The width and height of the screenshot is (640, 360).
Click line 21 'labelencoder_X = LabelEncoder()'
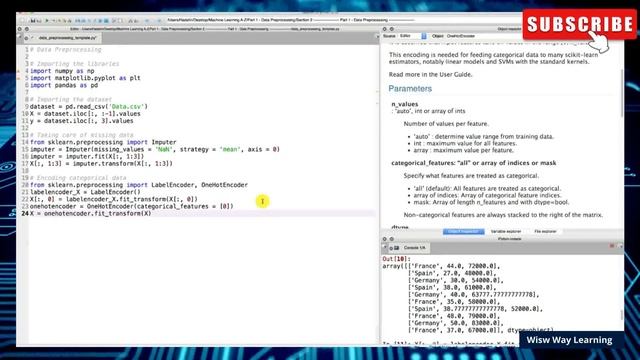(x=85, y=192)
